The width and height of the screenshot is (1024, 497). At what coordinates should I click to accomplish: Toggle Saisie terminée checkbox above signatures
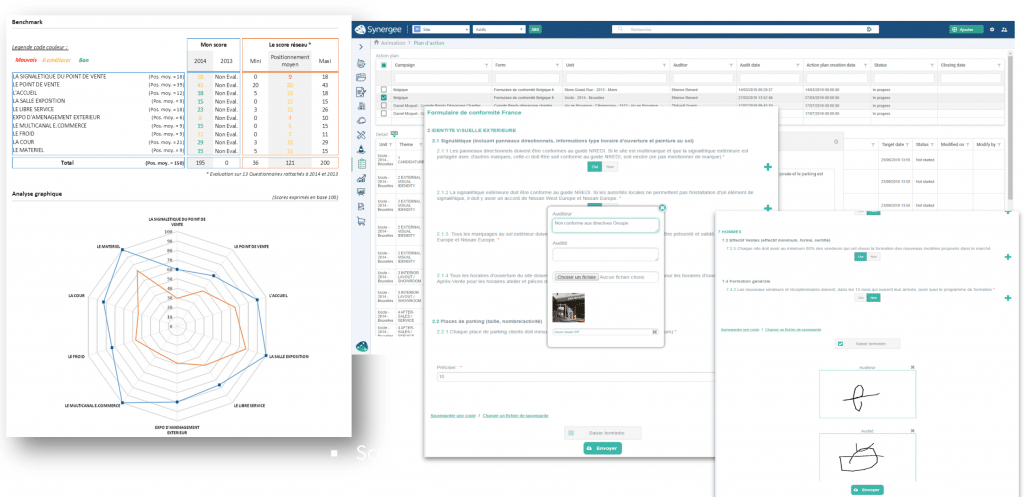pyautogui.click(x=840, y=344)
